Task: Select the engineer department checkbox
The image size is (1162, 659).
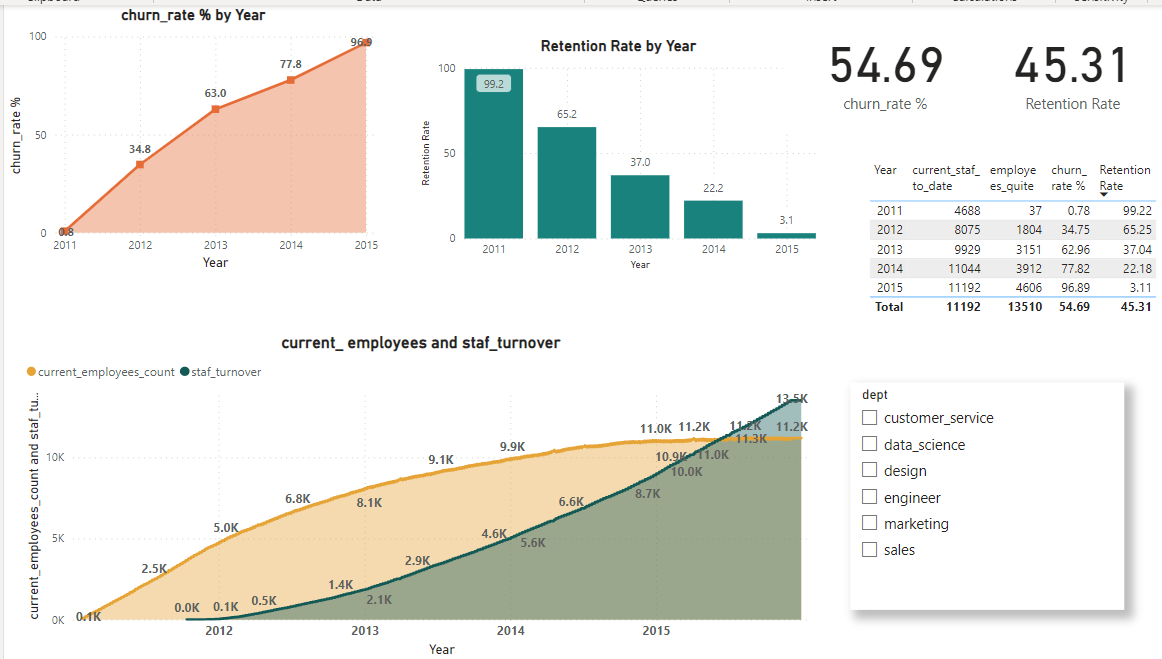Action: [869, 496]
